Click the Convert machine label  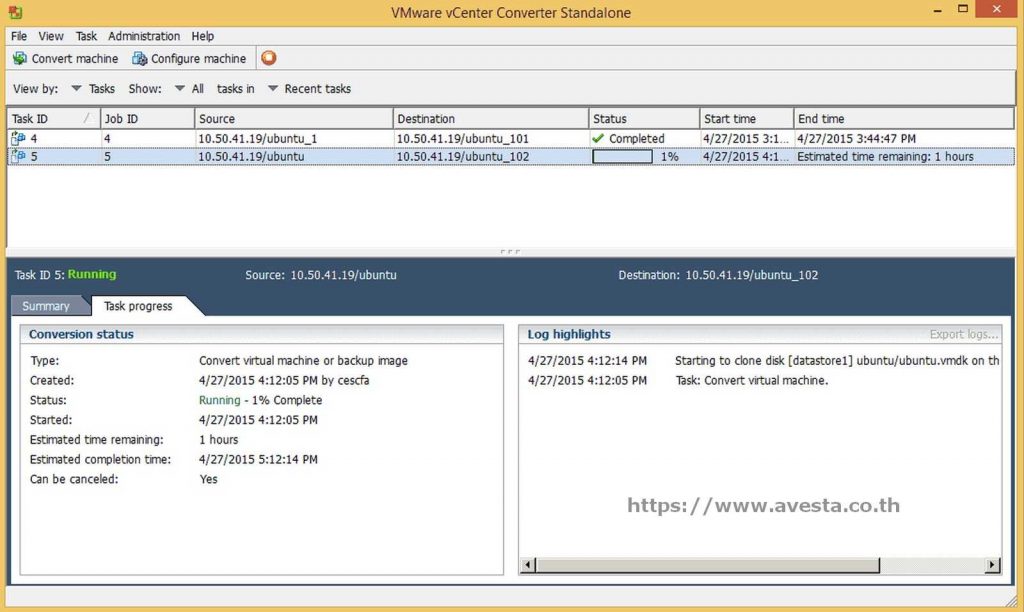(74, 58)
